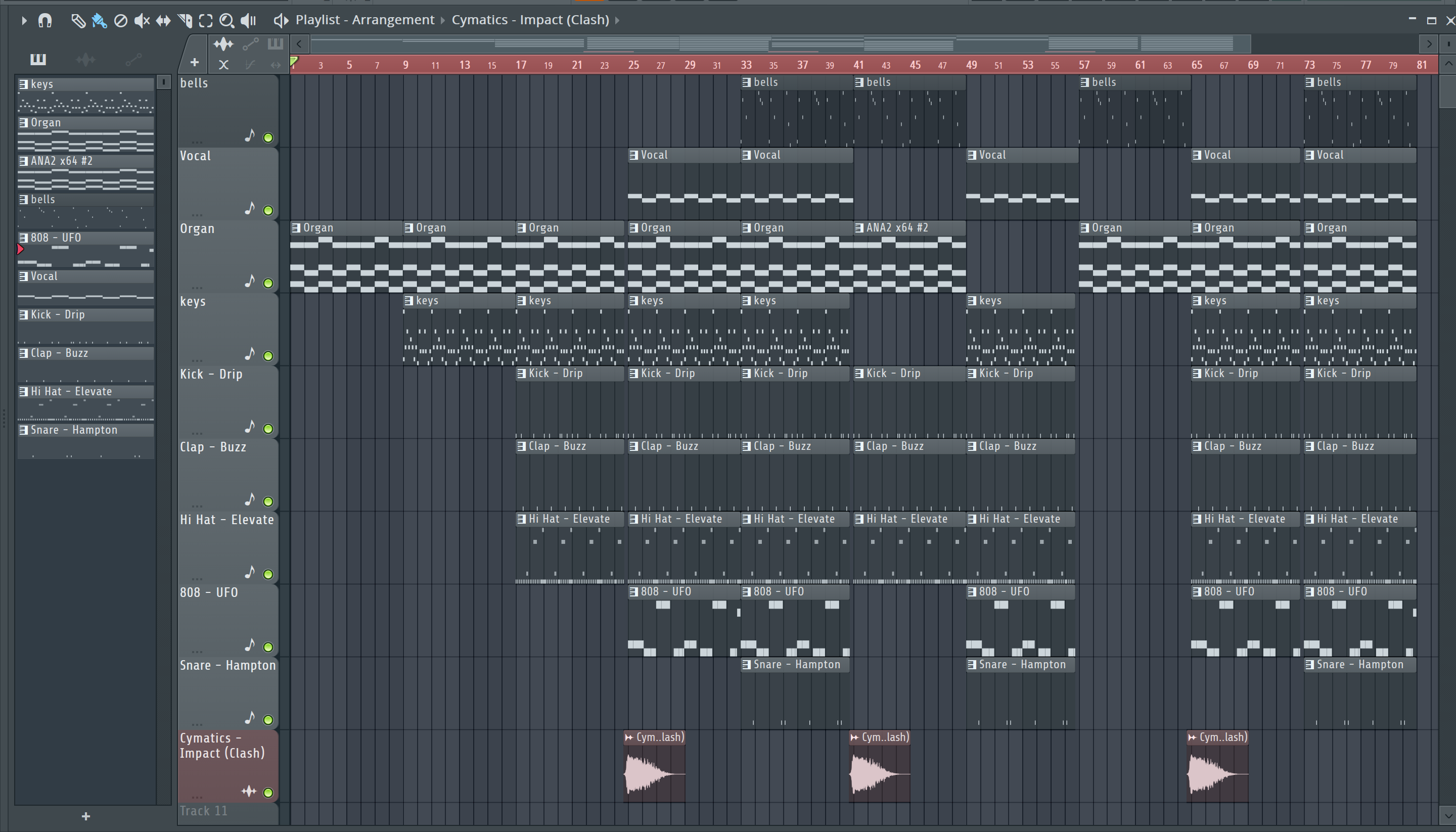
Task: Mute the Clap - Buzz track
Action: pos(268,502)
